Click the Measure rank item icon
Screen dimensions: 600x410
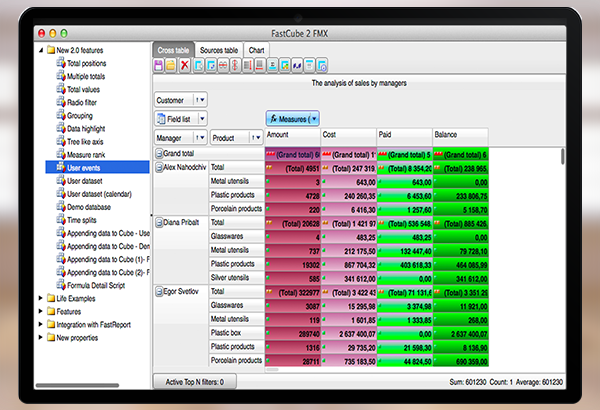(61, 154)
